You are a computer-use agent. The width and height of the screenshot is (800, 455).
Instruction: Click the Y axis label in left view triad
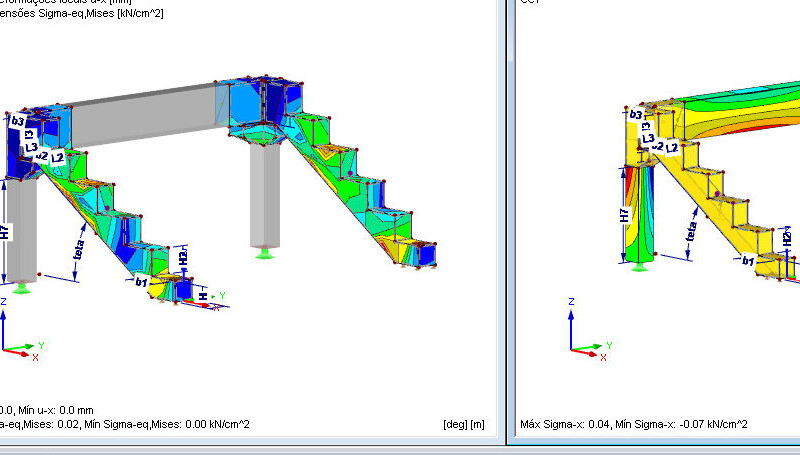41,345
